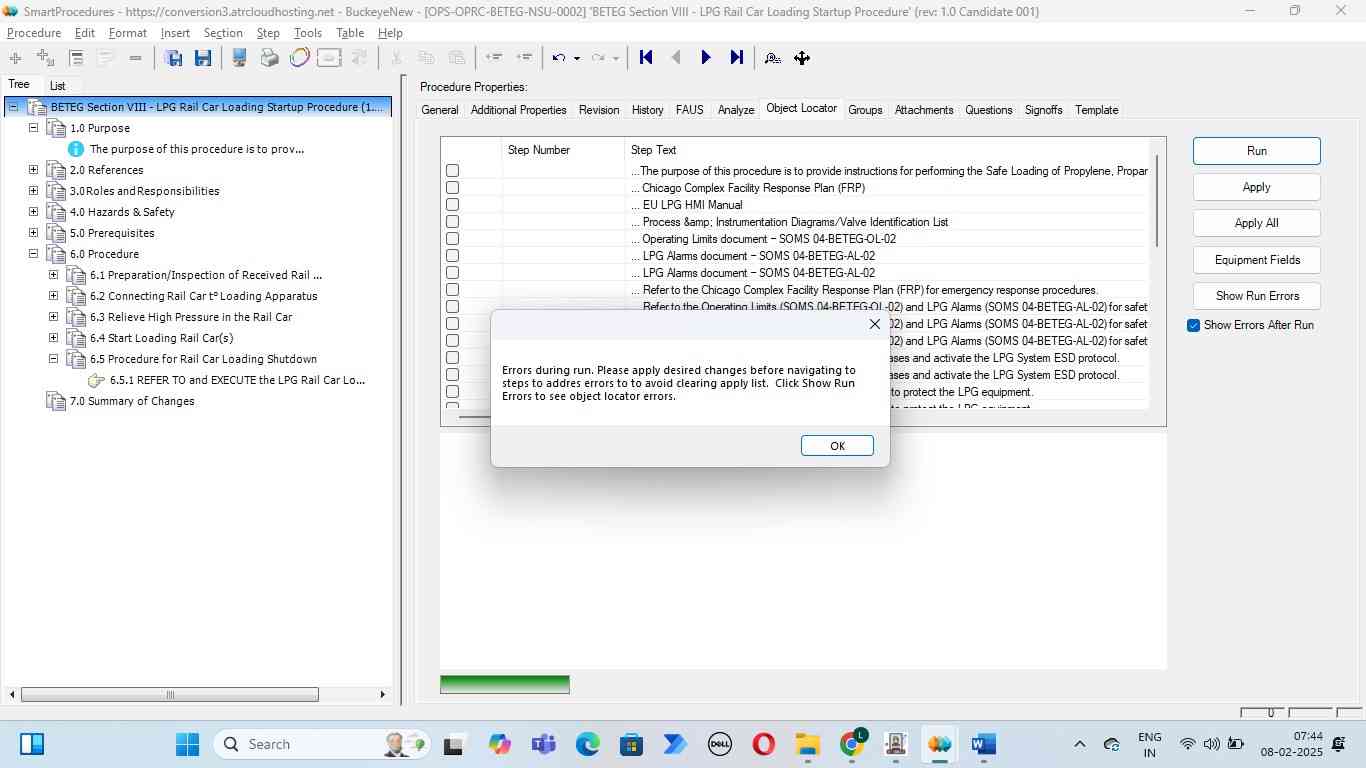Click the tree panel horizontal scrollbar thumb
Viewport: 1366px width, 768px height.
(170, 695)
